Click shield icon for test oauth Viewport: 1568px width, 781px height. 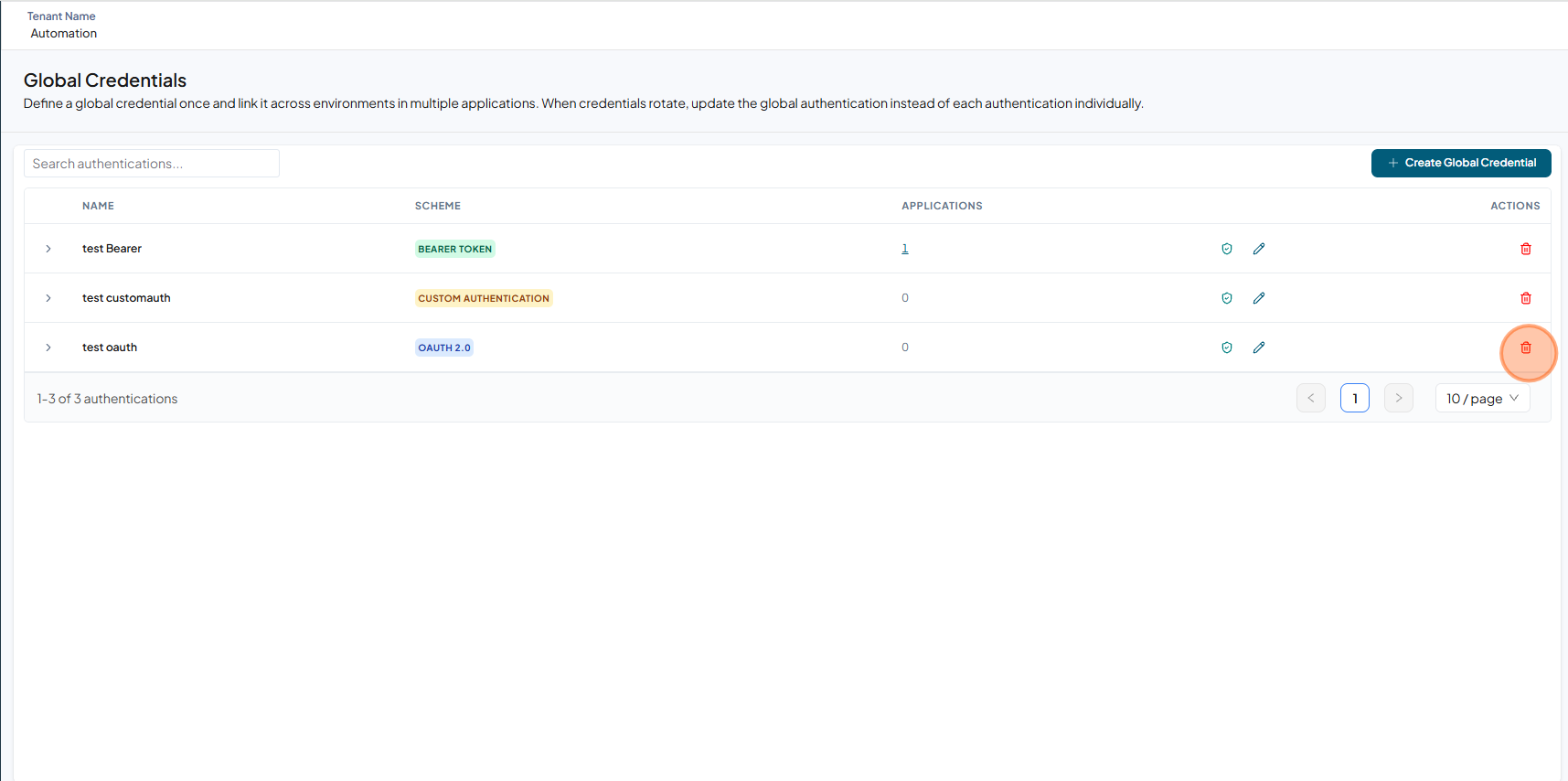click(1227, 348)
